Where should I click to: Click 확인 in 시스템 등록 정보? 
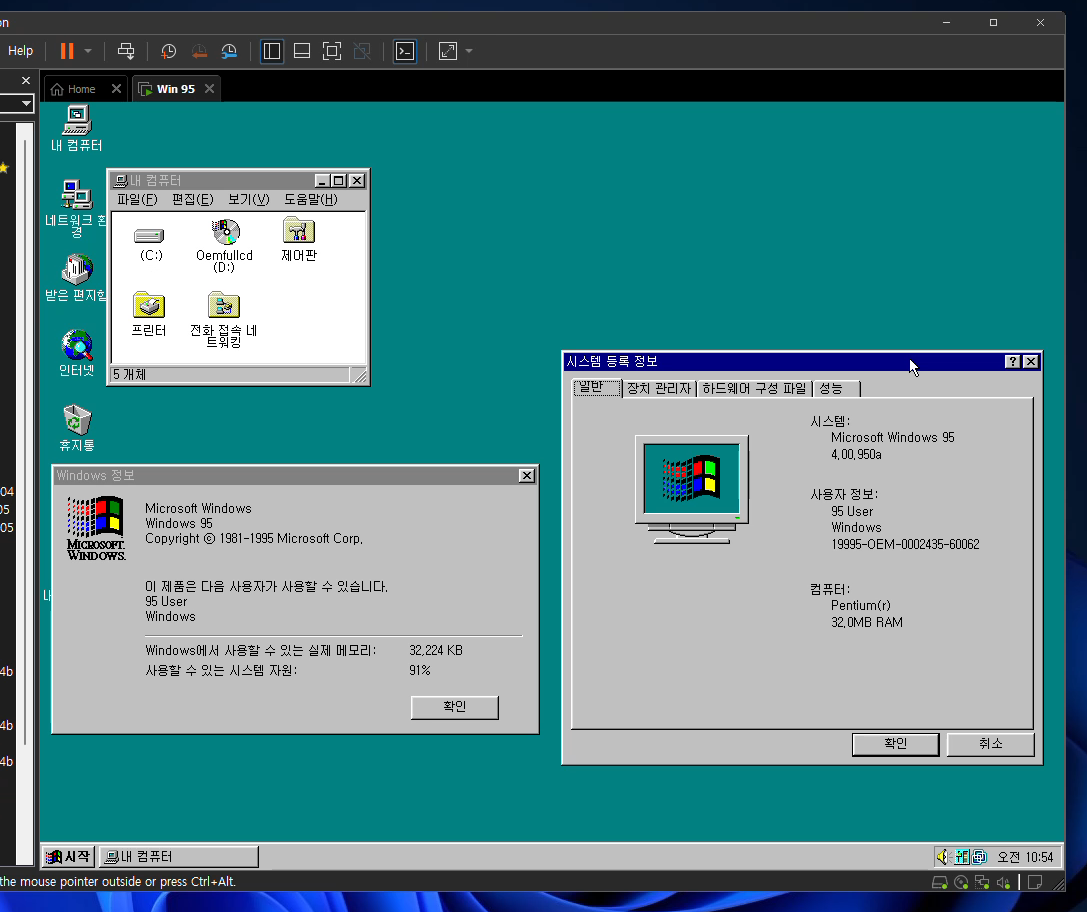click(895, 744)
